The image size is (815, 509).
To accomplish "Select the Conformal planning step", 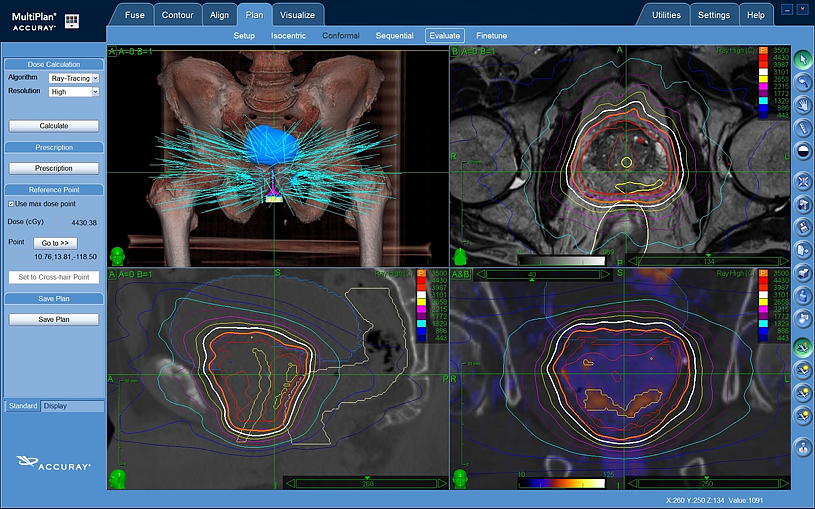I will pyautogui.click(x=340, y=35).
